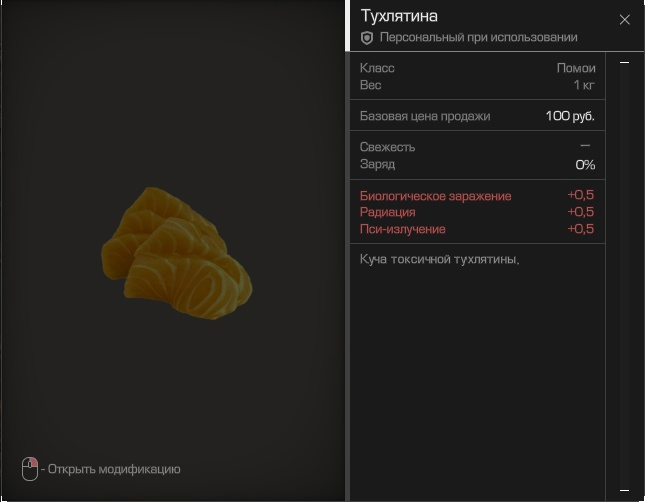Close the Тухлятина item panel
The image size is (645, 502).
(625, 19)
